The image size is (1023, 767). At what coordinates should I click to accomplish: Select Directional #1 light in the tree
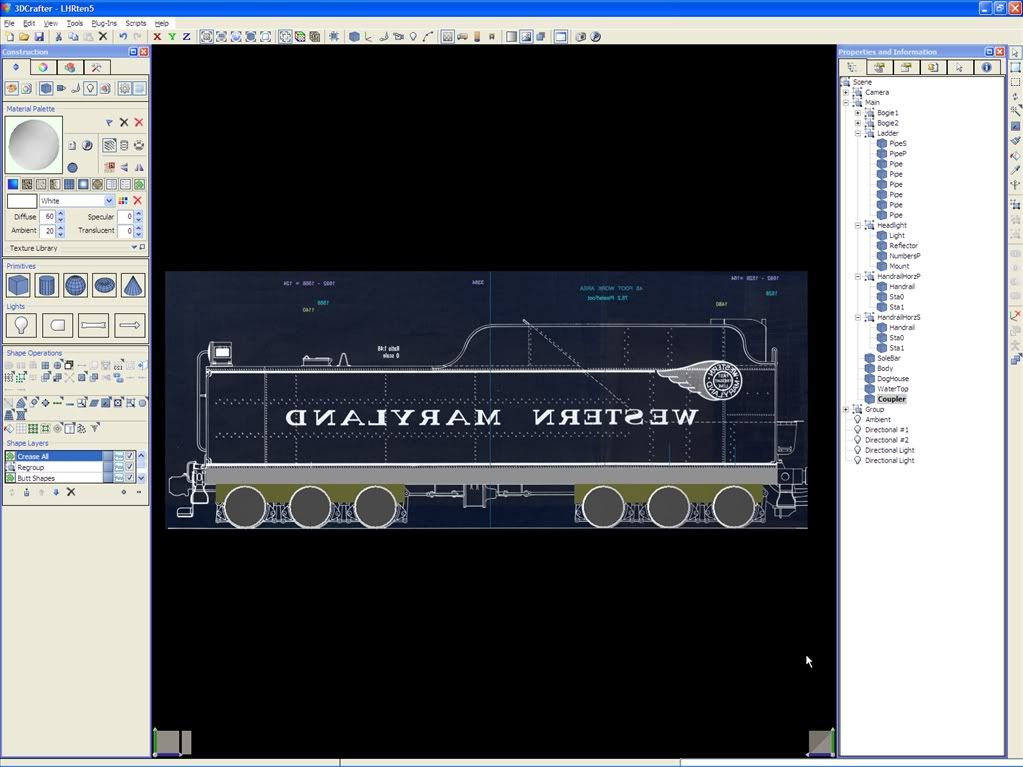[x=887, y=430]
